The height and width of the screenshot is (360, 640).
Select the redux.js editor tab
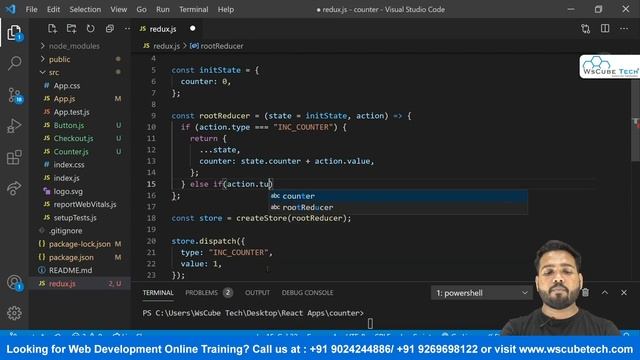167,29
